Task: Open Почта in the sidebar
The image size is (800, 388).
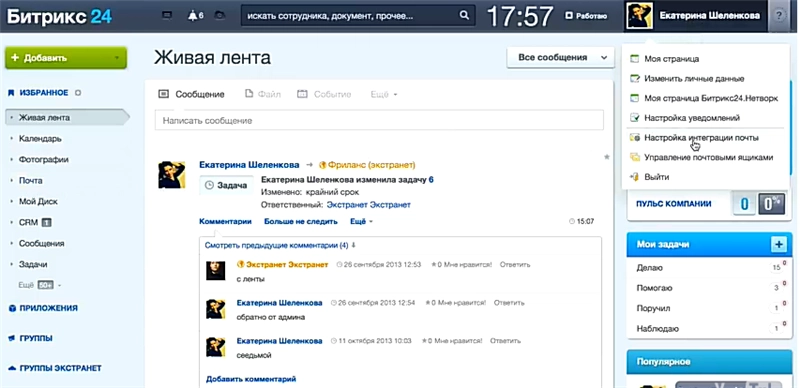Action: click(31, 181)
